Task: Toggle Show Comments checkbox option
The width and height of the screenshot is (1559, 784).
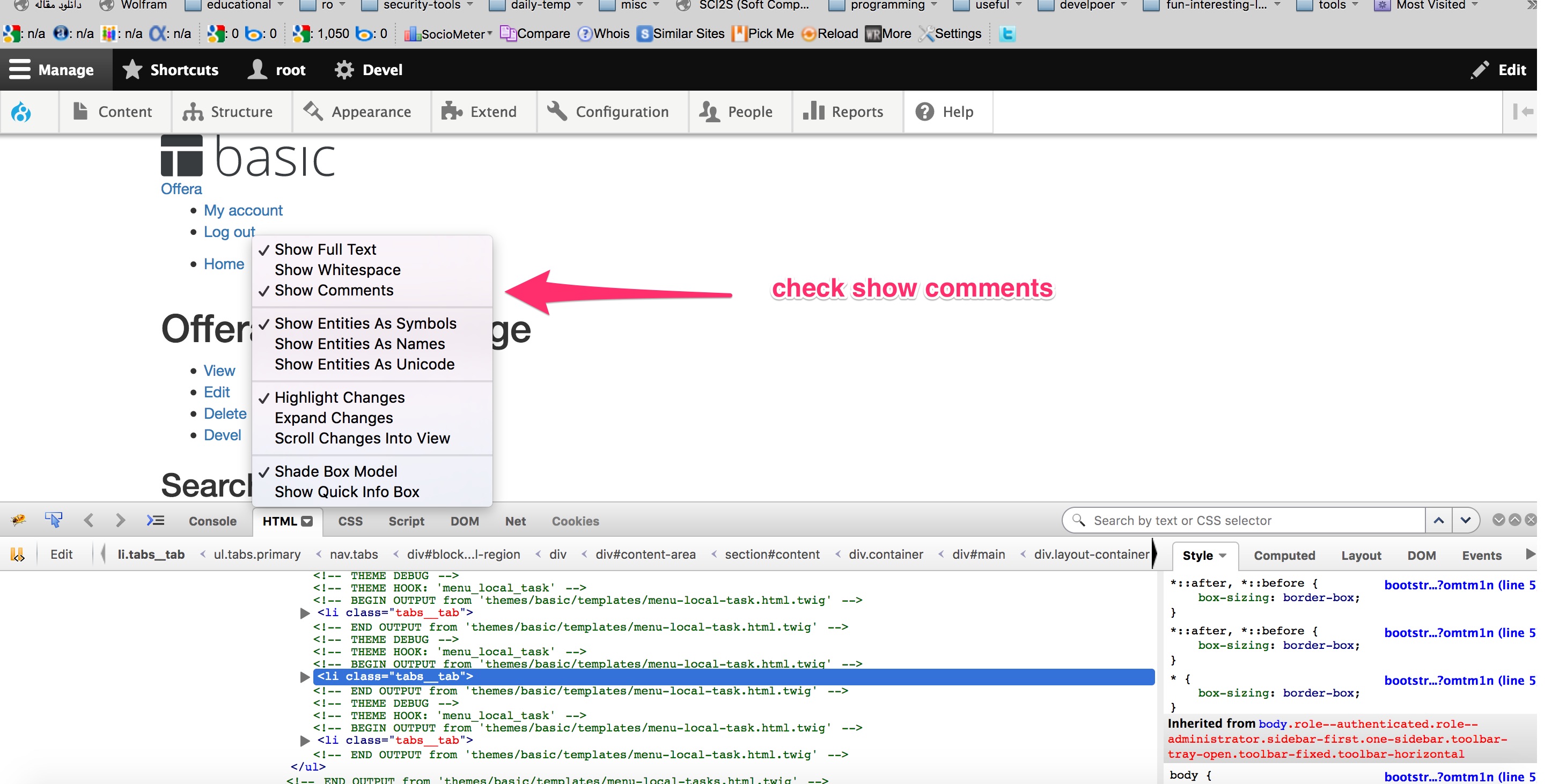Action: (334, 290)
